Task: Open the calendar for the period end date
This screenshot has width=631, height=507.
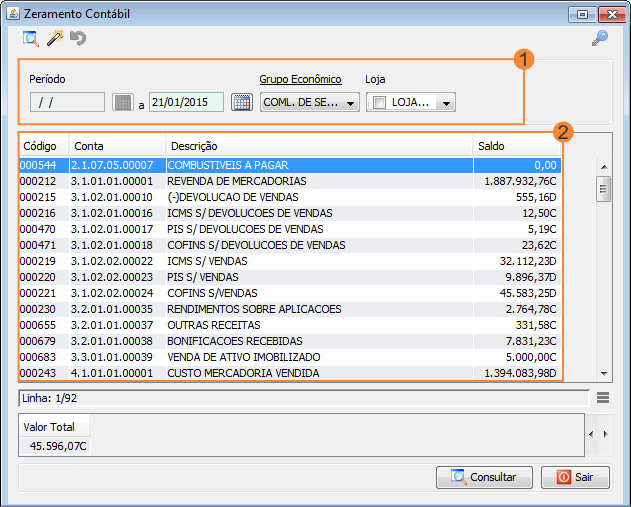Action: click(x=242, y=102)
